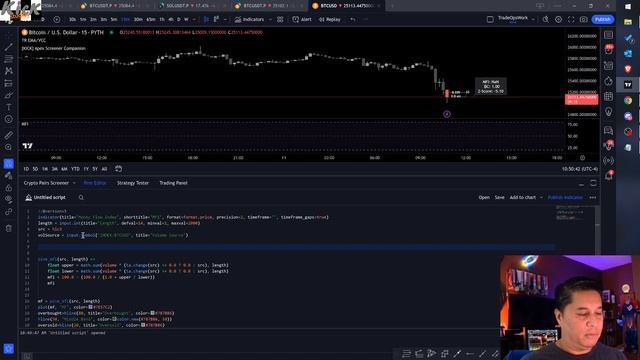640x360 pixels.
Task: Search inside the Pine Editor magnifier icon
Action: 81,198
